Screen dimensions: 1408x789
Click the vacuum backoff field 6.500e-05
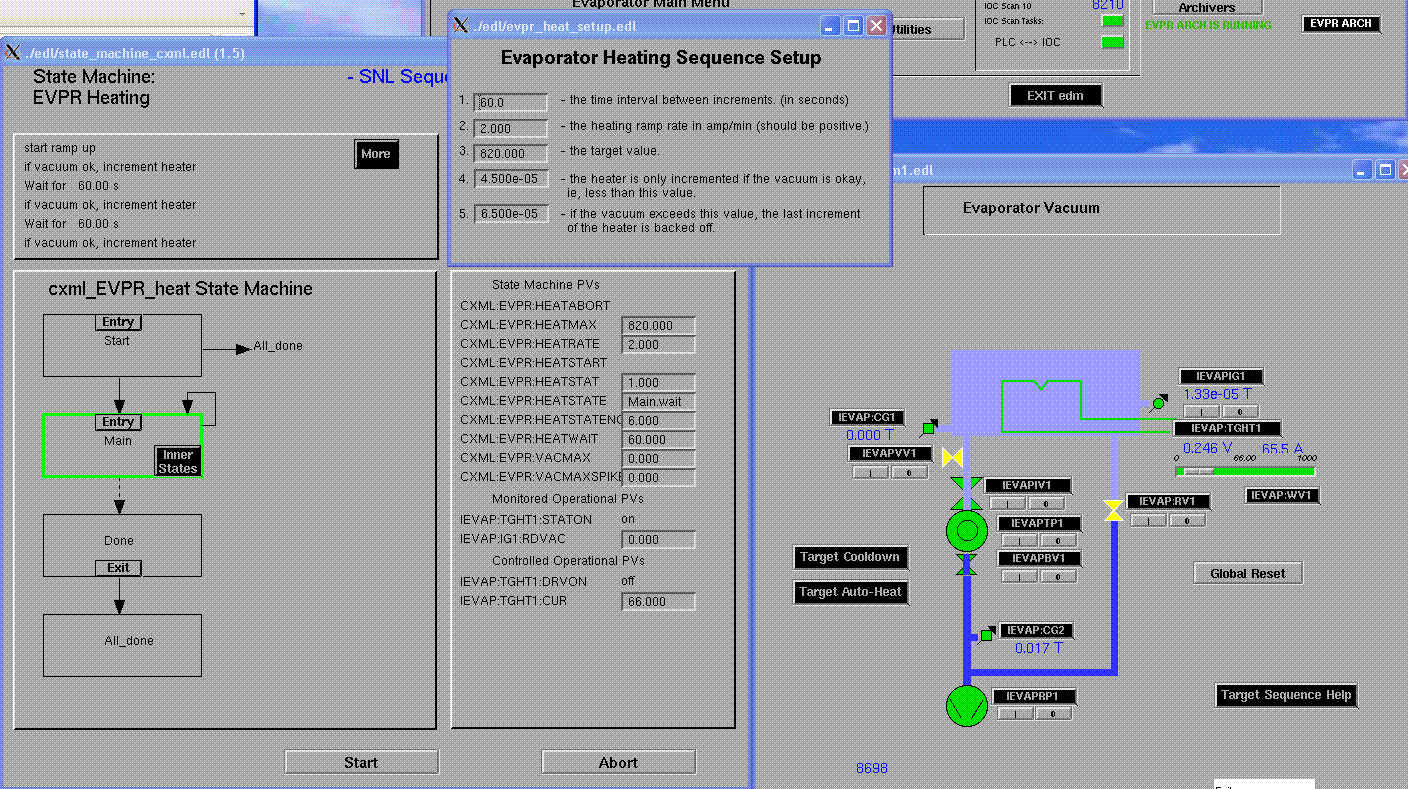tap(511, 213)
